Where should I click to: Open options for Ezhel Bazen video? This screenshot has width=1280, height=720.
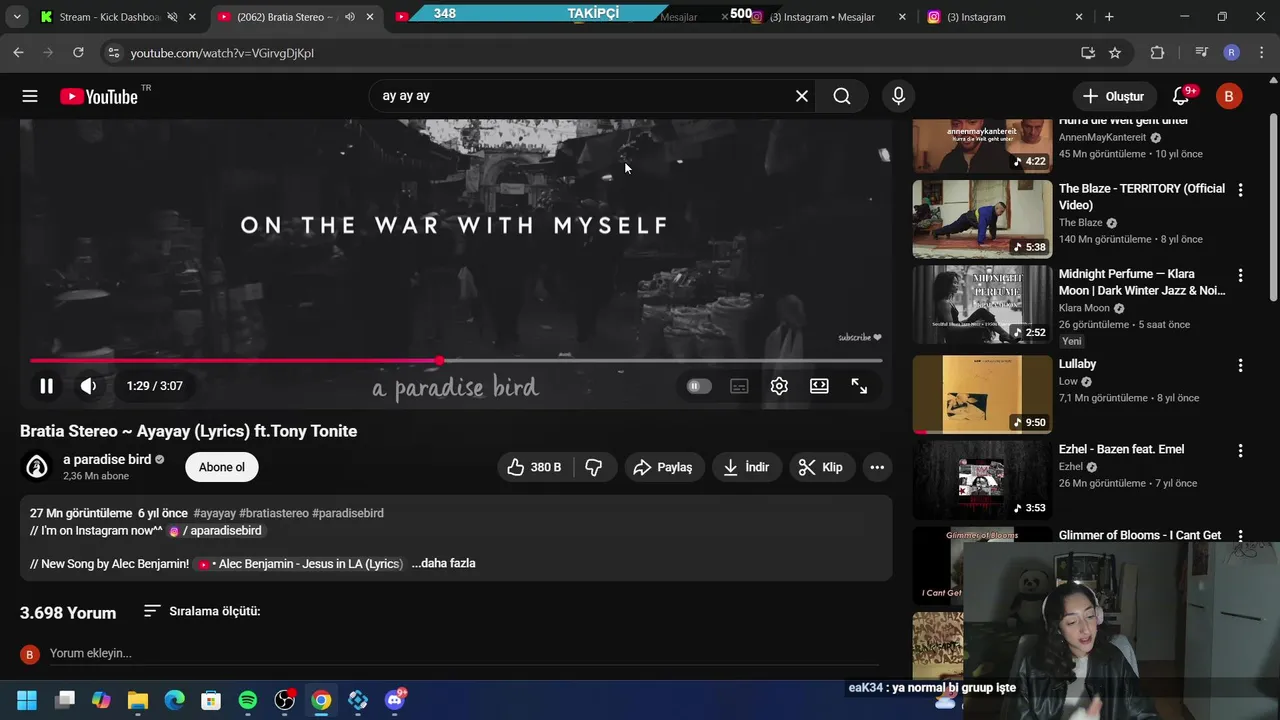pos(1240,451)
